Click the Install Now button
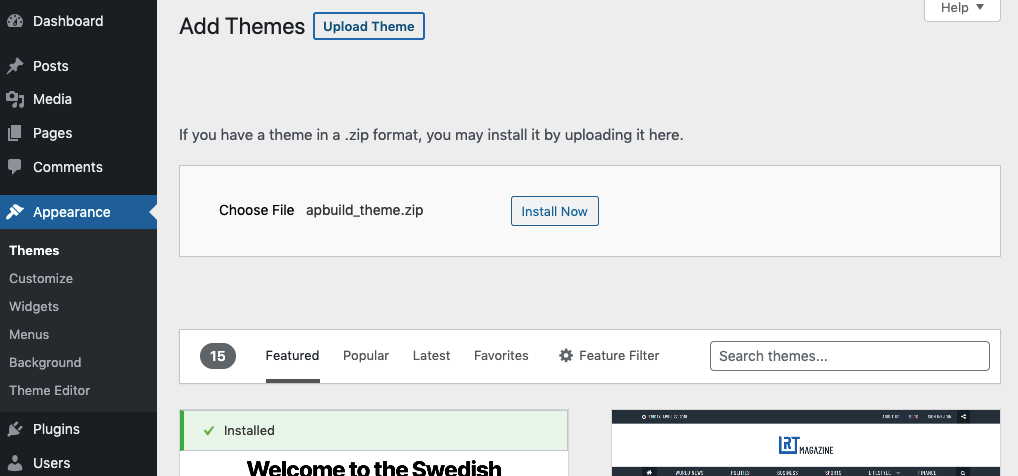Screen dimensions: 1018x476 (x=554, y=211)
